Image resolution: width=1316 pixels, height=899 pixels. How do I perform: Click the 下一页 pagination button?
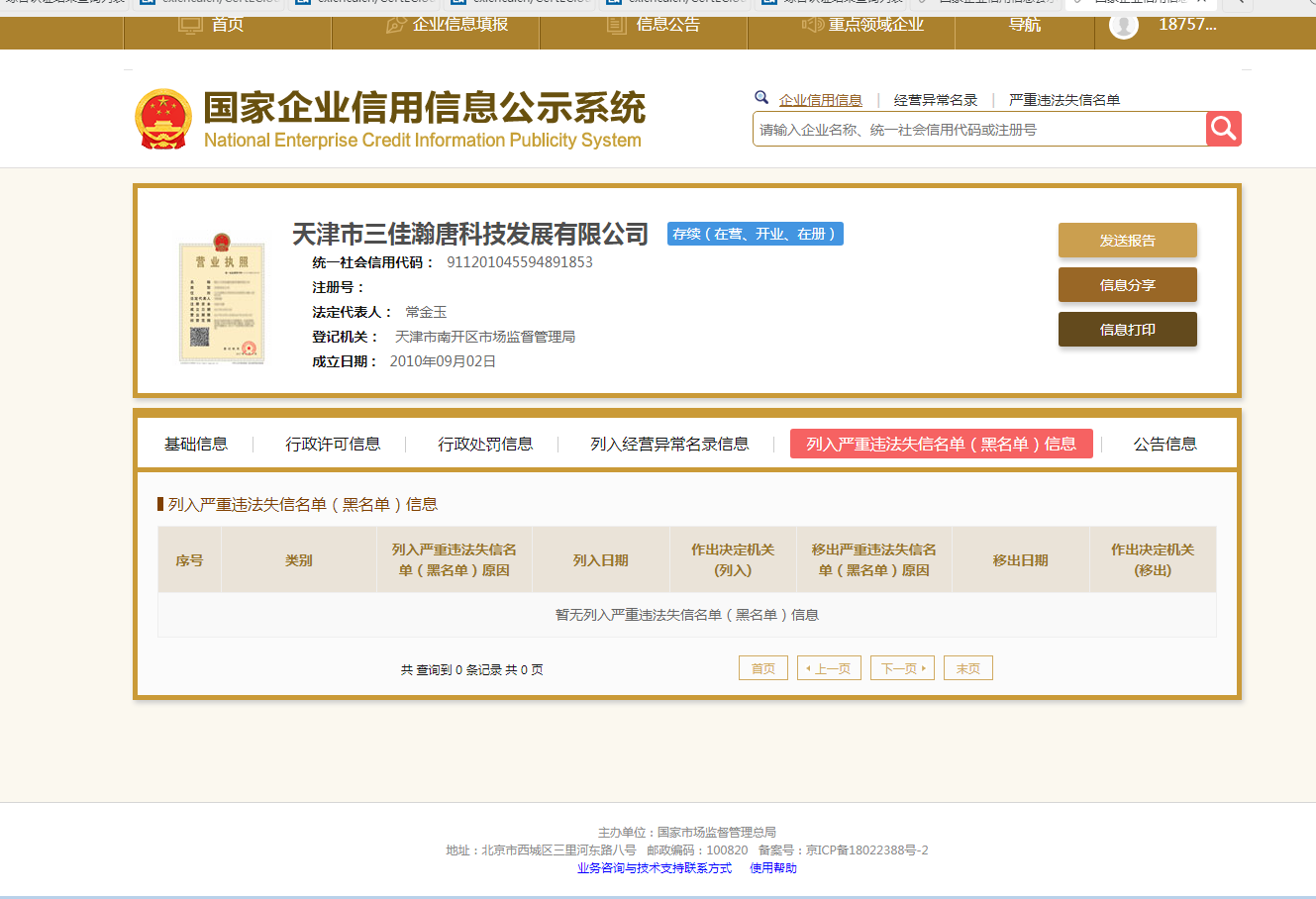903,668
